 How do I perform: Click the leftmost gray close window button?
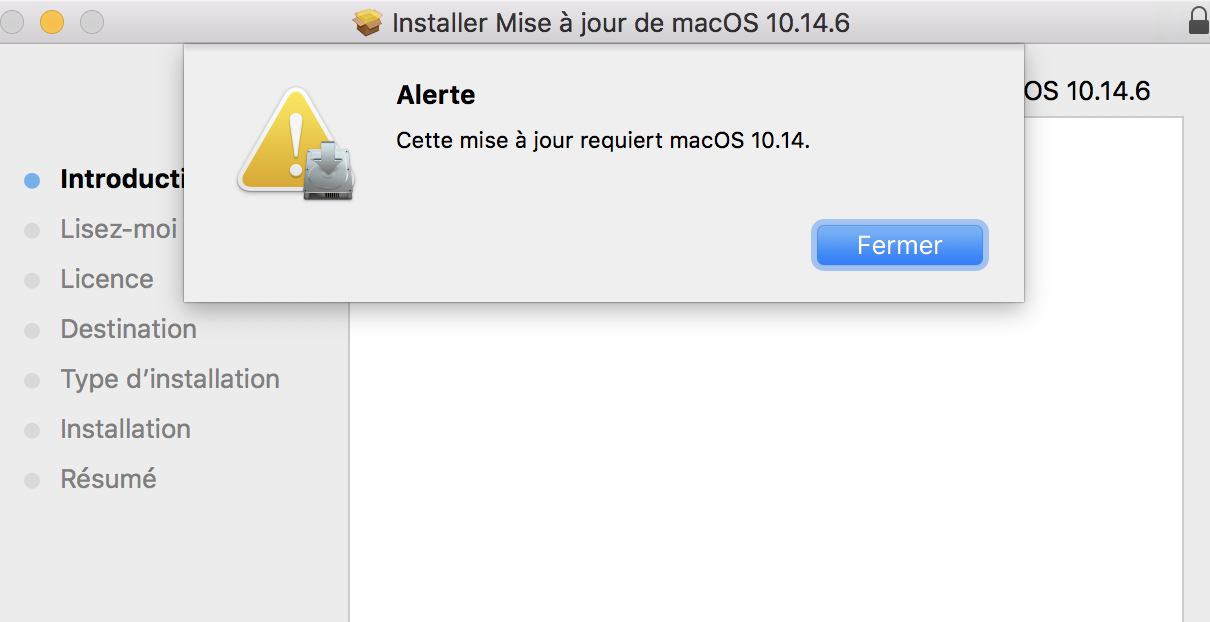pos(12,21)
